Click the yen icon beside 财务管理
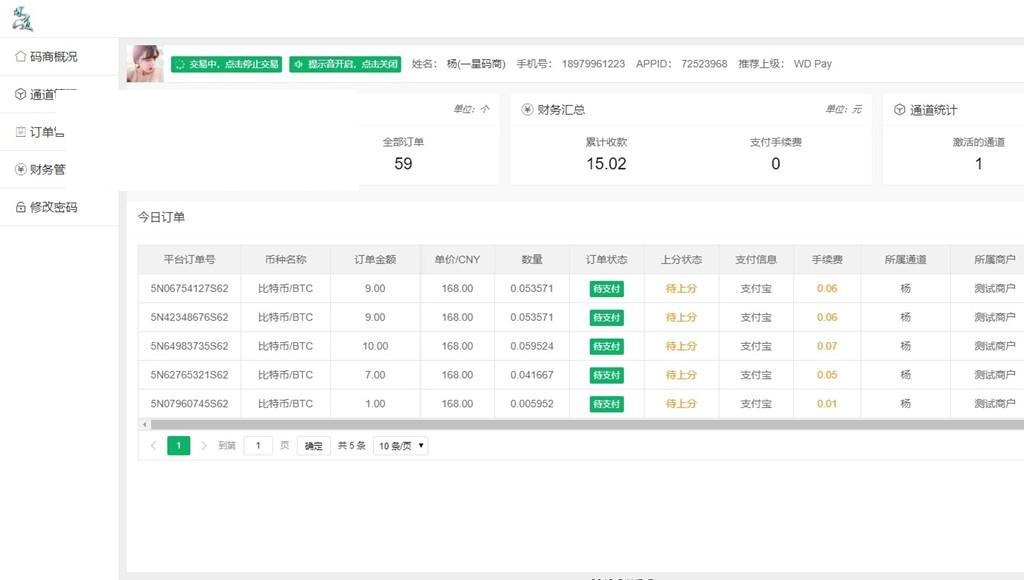The height and width of the screenshot is (580, 1024). [x=20, y=170]
